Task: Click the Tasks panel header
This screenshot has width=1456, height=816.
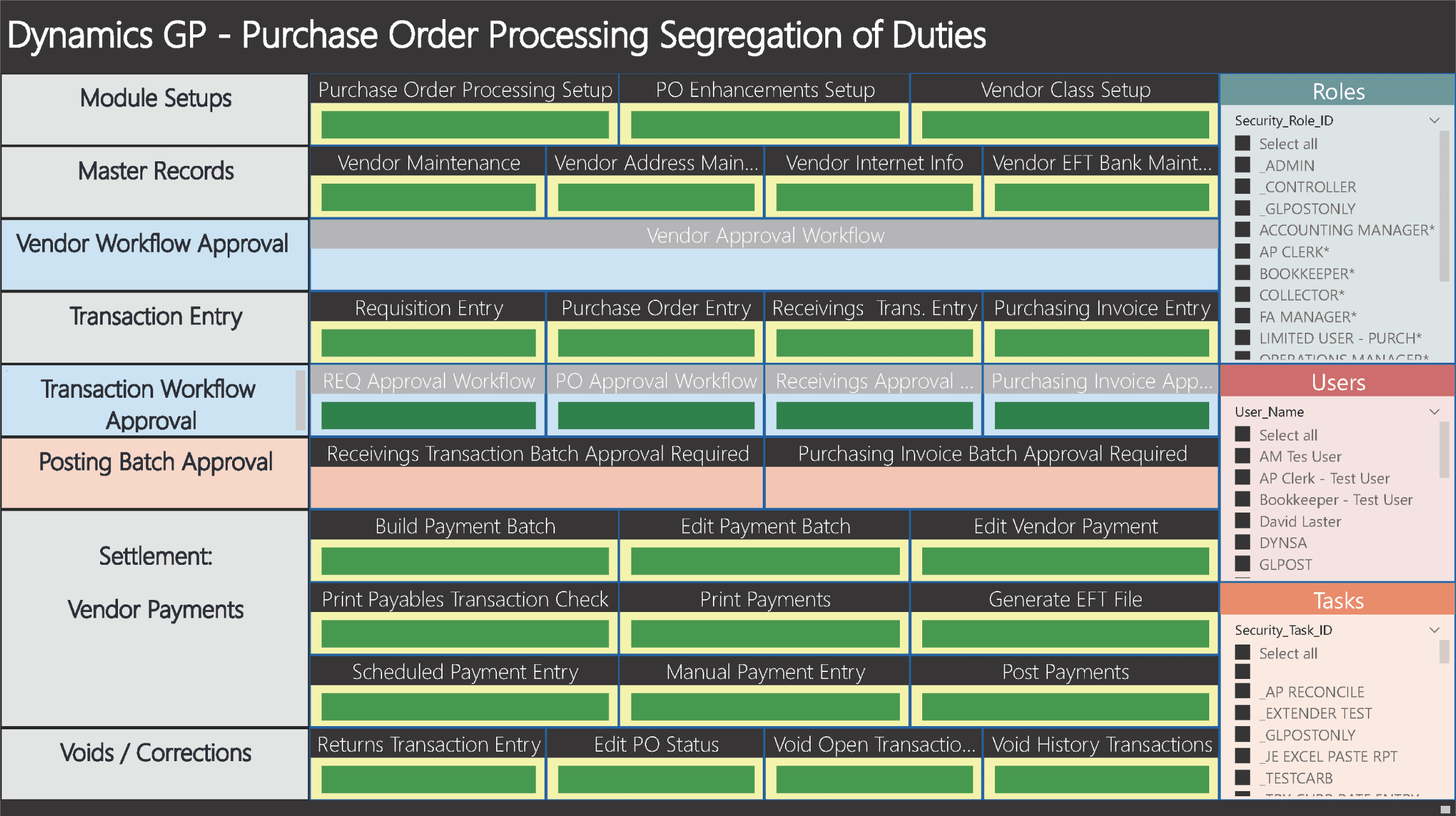Action: 1337,601
